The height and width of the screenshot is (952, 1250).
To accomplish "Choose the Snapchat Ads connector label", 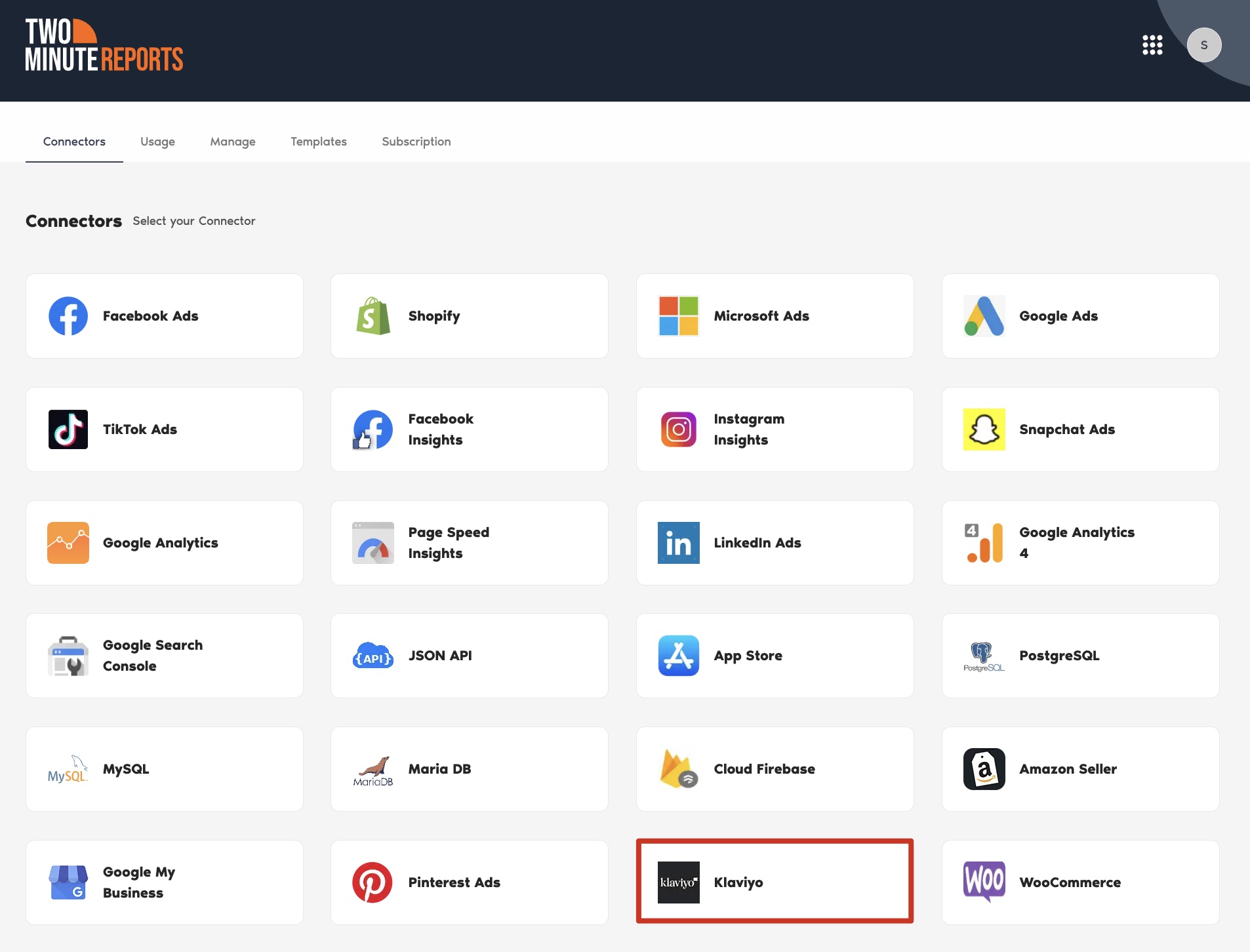I will tap(1067, 429).
